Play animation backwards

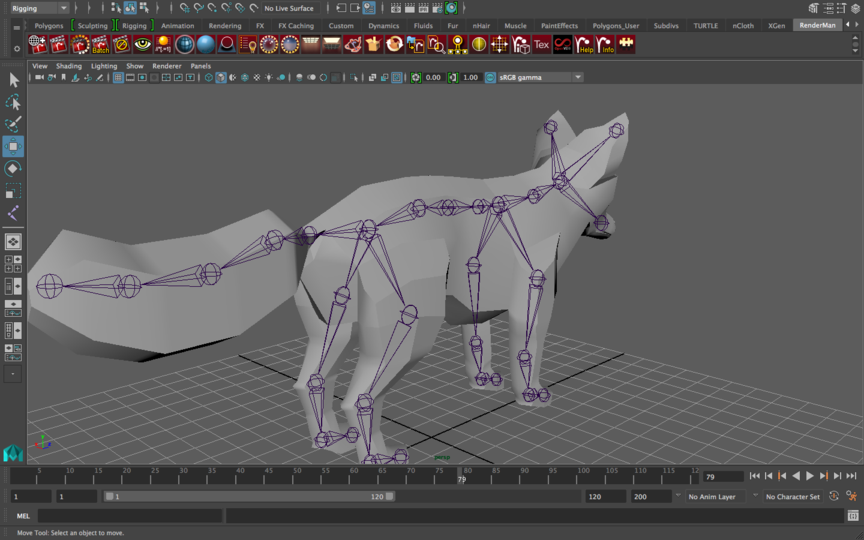pyautogui.click(x=796, y=476)
